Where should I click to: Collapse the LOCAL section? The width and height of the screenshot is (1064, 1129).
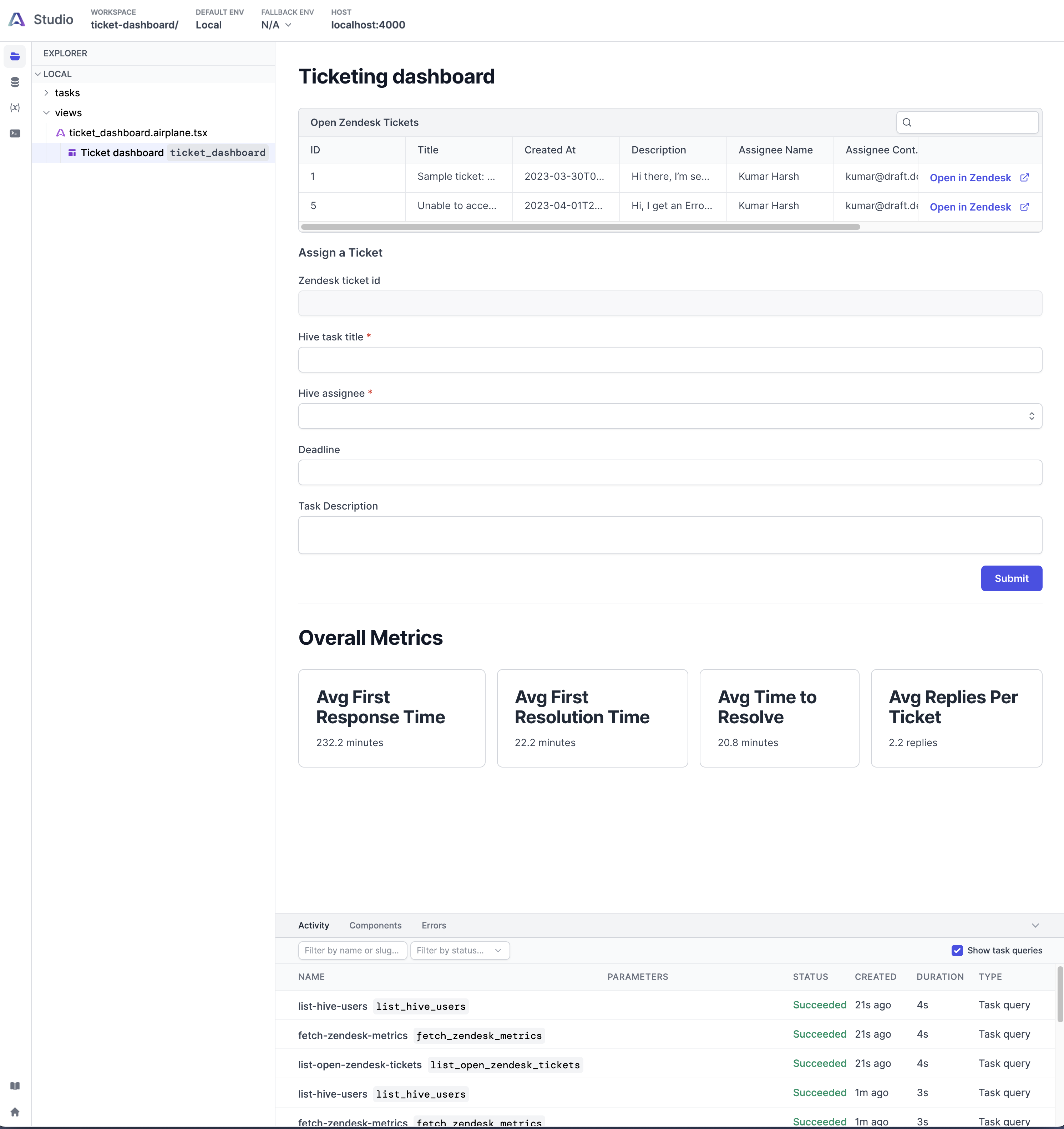tap(38, 74)
